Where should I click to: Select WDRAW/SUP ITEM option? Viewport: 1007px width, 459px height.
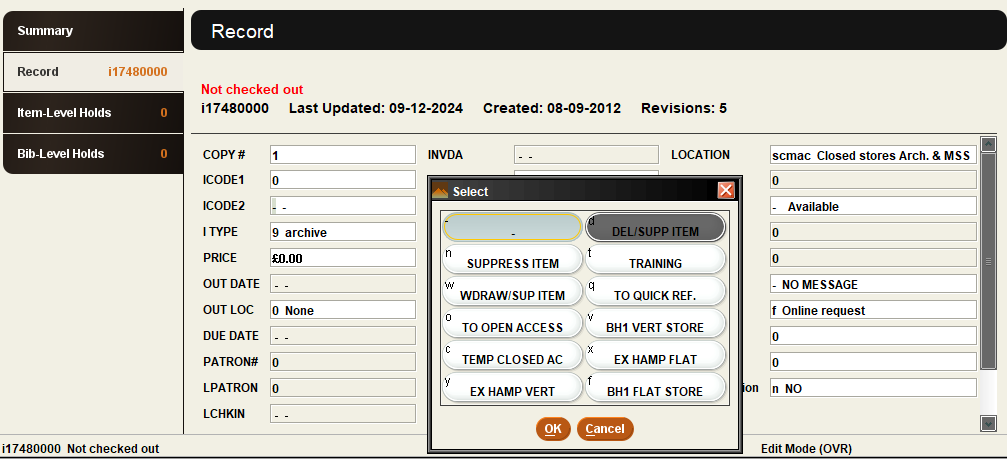point(512,292)
